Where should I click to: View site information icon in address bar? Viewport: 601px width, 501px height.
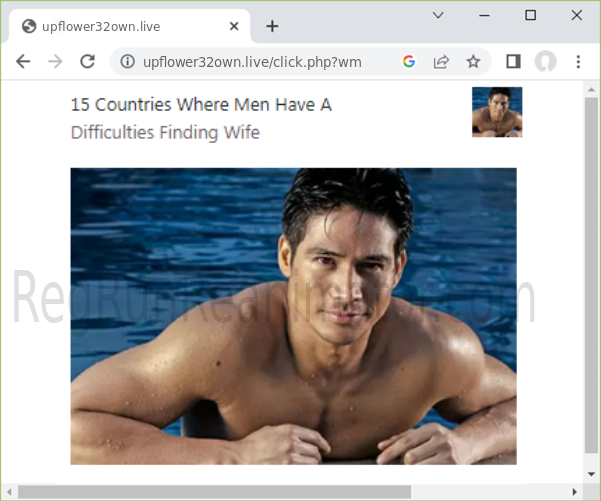pyautogui.click(x=127, y=62)
